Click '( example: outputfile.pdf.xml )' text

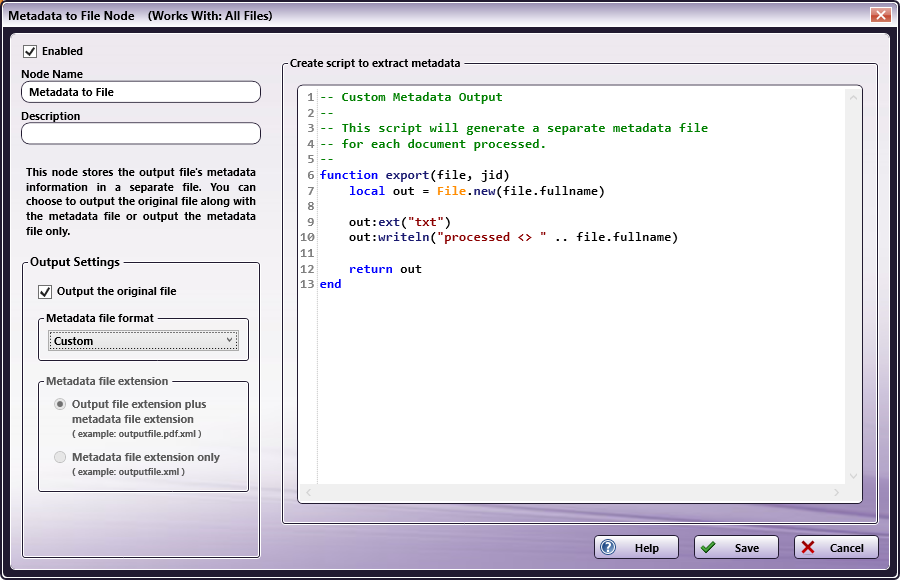(x=137, y=434)
